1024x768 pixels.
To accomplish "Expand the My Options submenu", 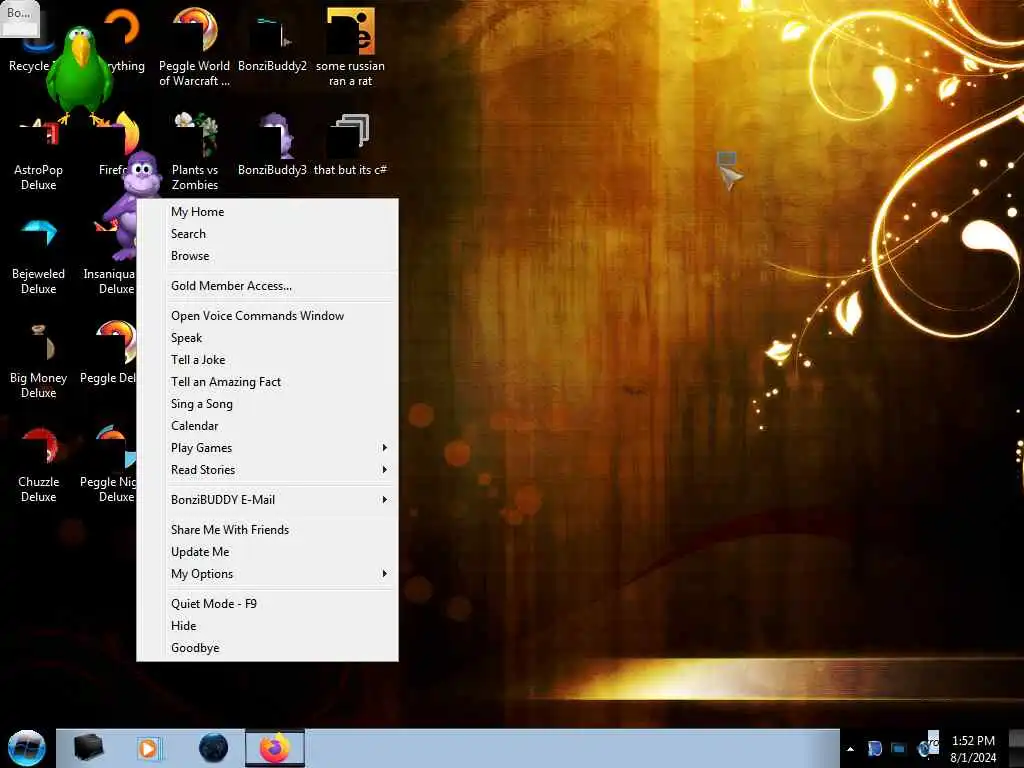I will pyautogui.click(x=267, y=573).
